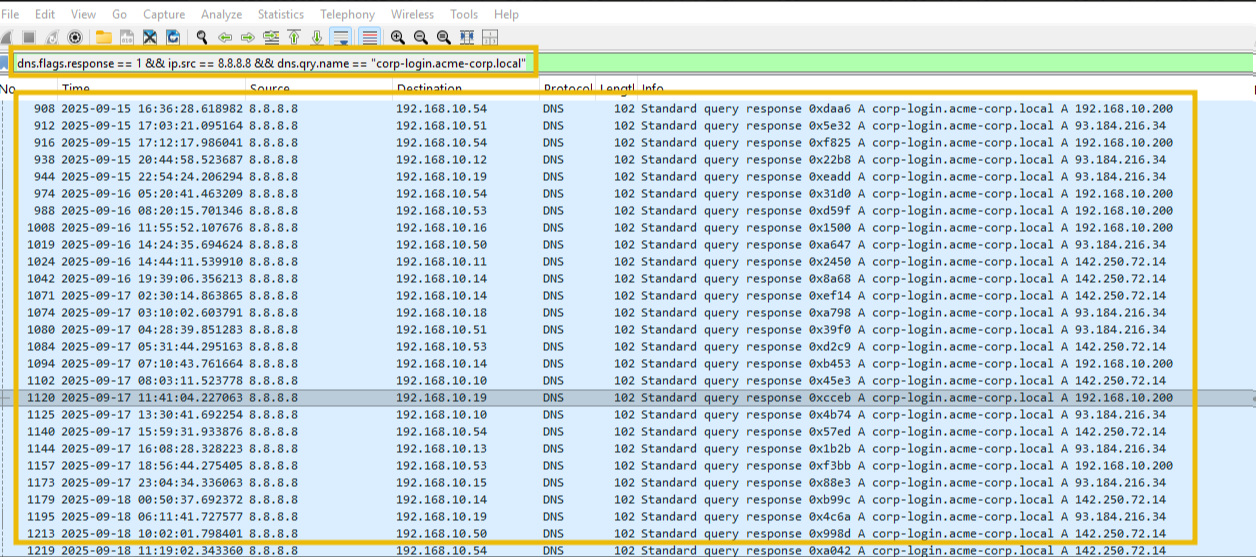The height and width of the screenshot is (557, 1256).
Task: Open the Telephony menu
Action: pos(347,14)
